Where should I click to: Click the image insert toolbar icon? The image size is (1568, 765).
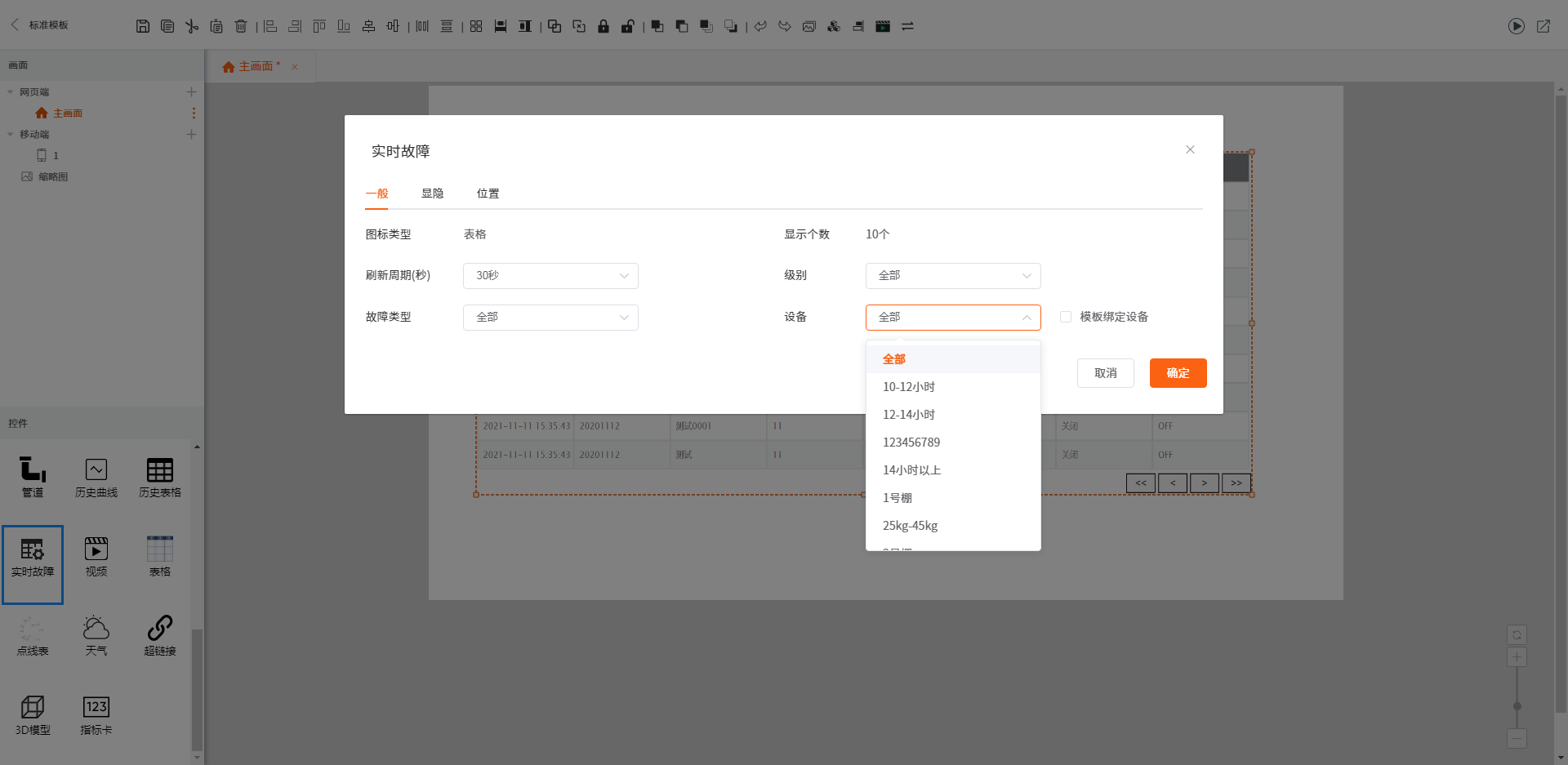809,26
